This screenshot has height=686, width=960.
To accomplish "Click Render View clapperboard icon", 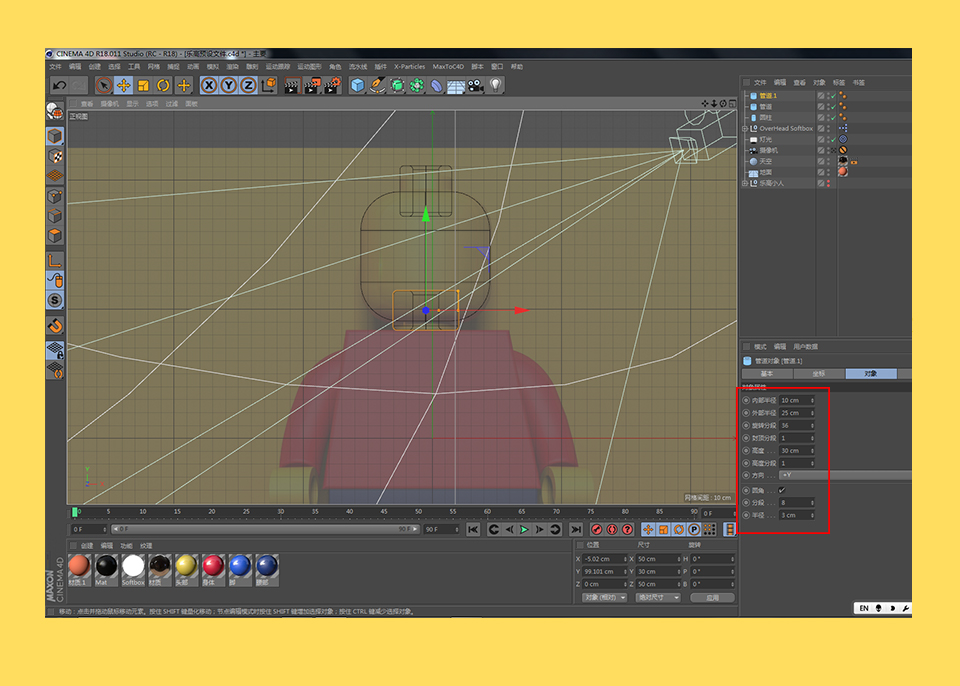I will 291,86.
